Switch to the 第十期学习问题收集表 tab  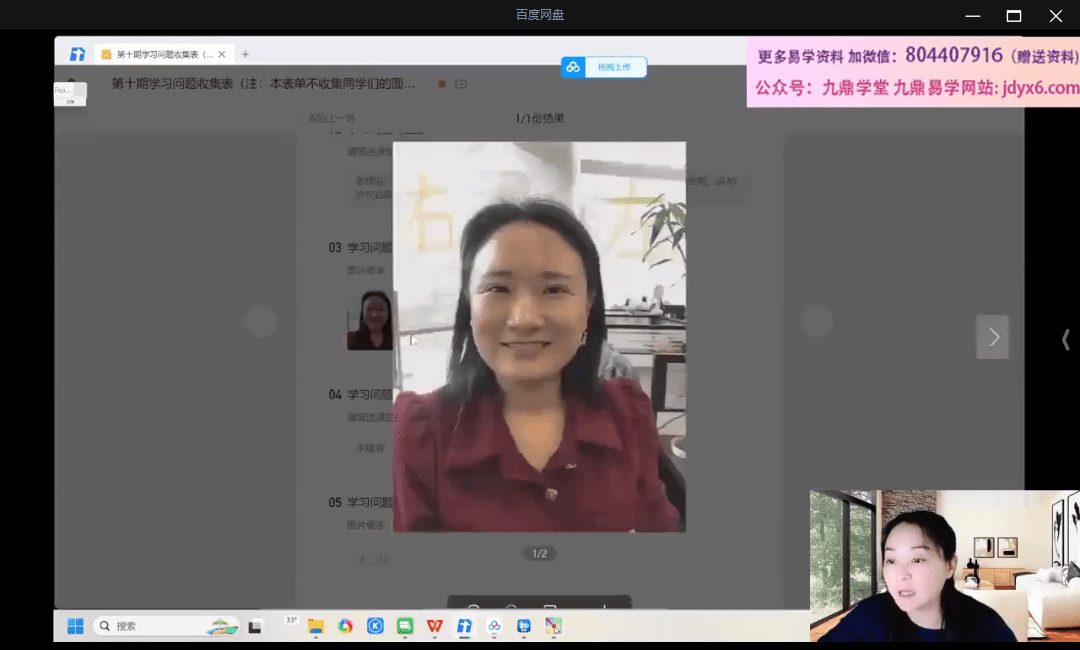point(160,54)
